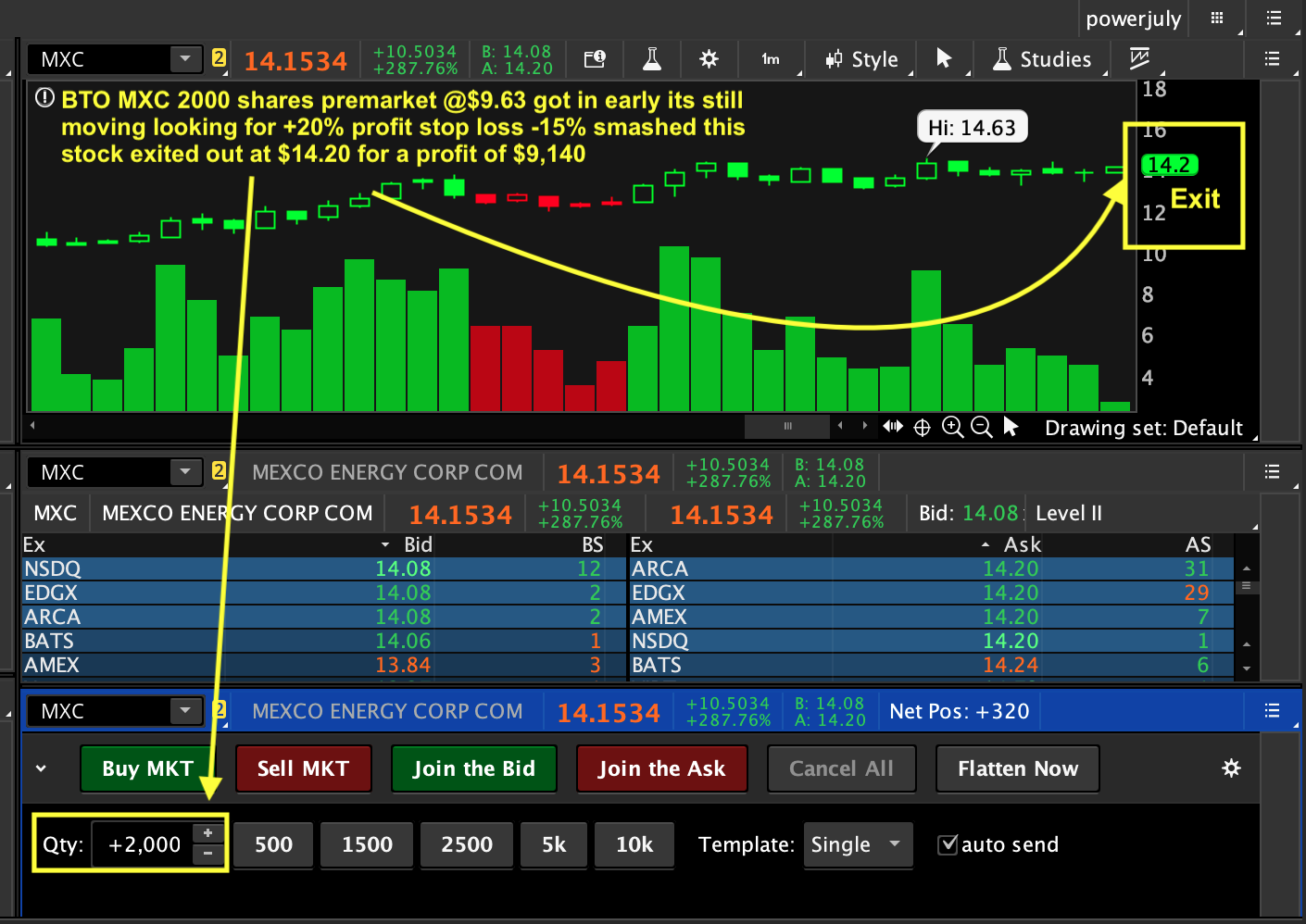Image resolution: width=1306 pixels, height=924 pixels.
Task: Click the Qty input field
Action: pos(144,844)
